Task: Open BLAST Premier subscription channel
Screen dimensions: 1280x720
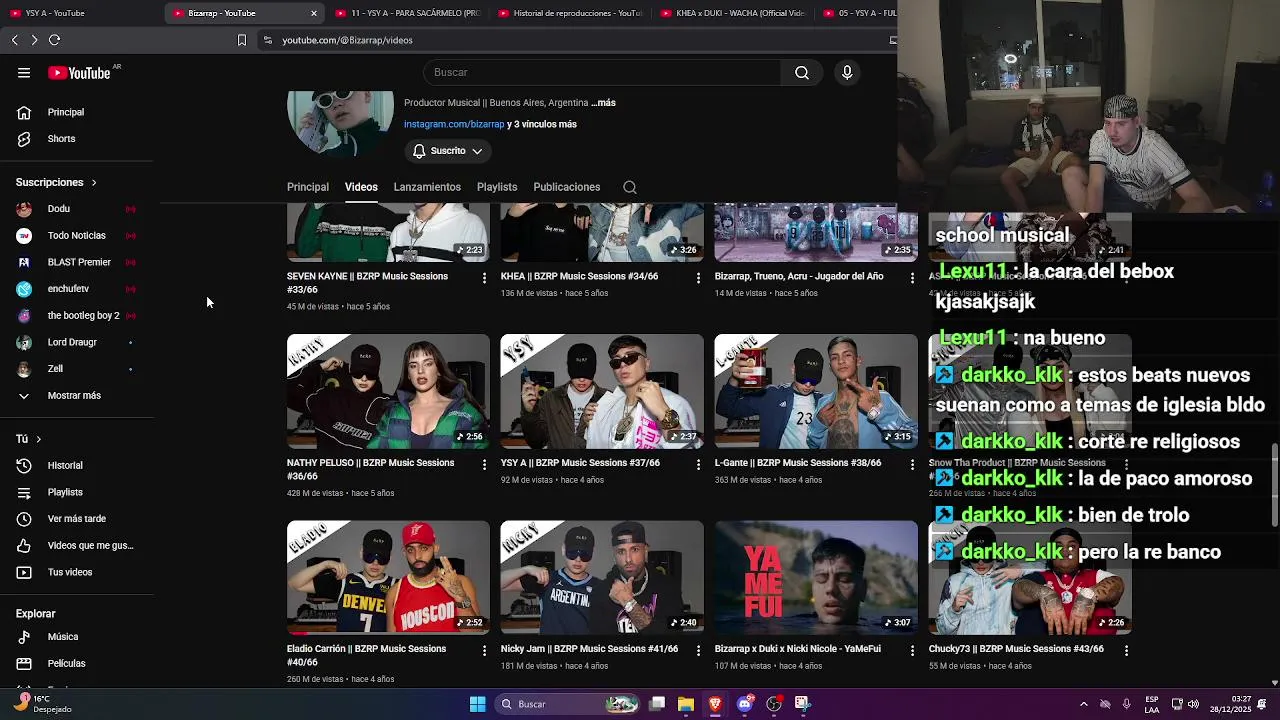Action: (x=77, y=262)
